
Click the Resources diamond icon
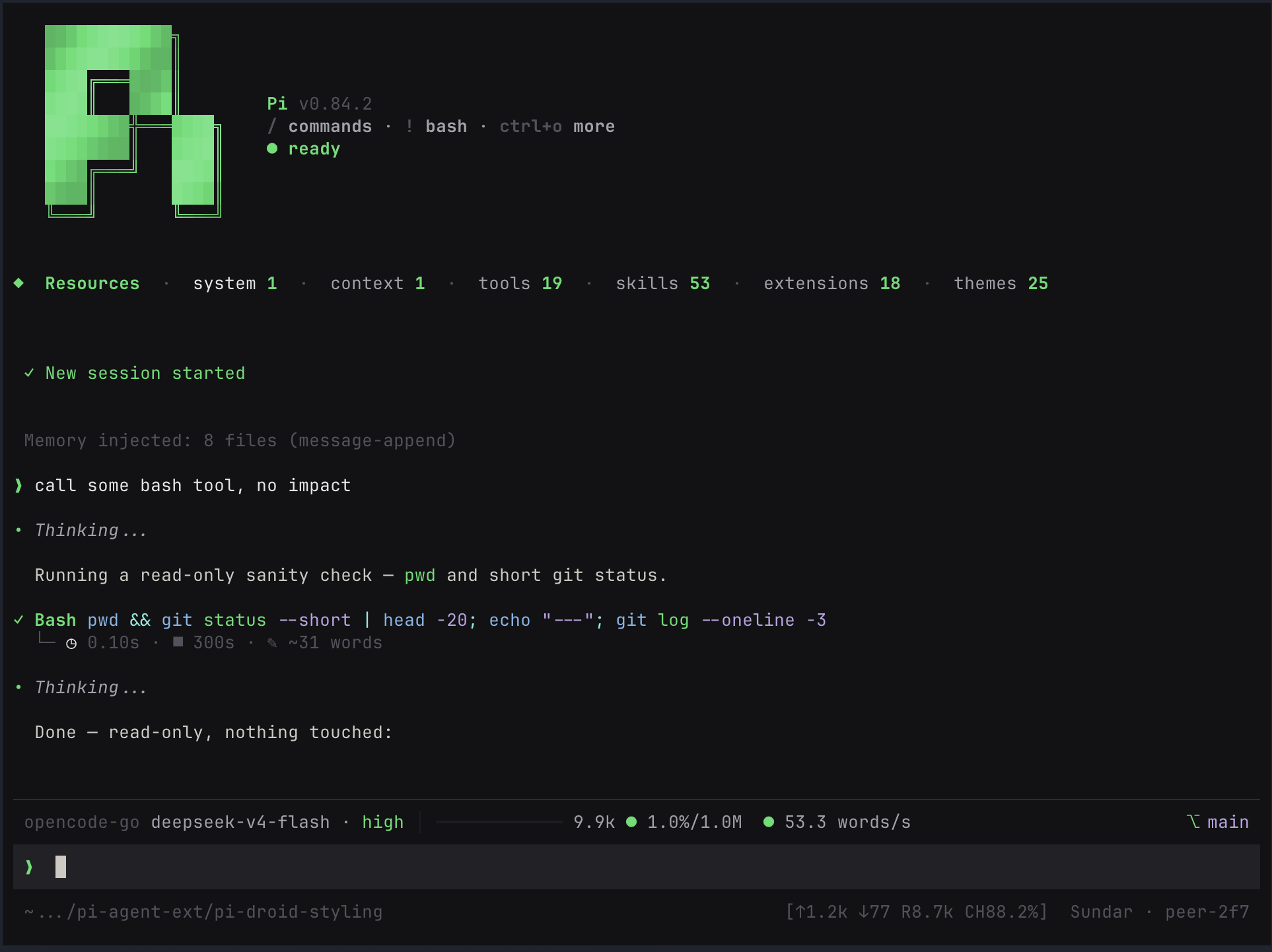[18, 283]
